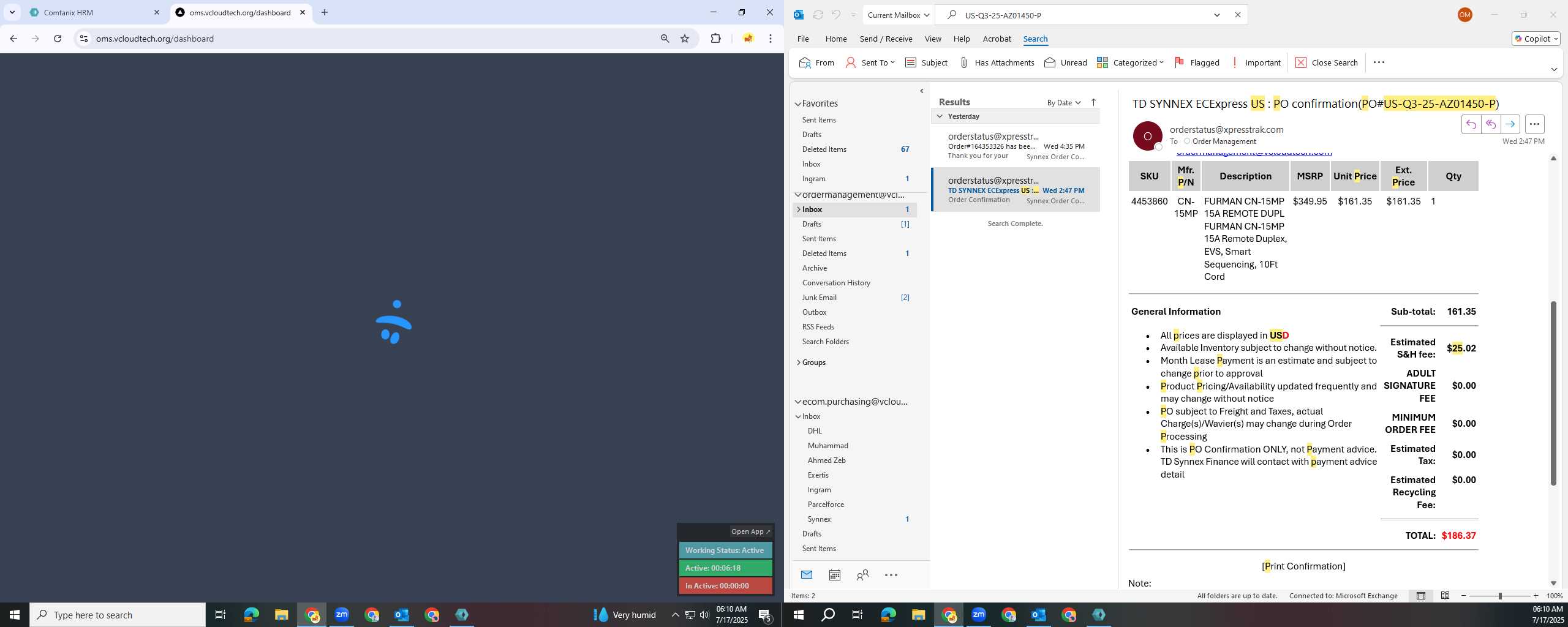1568x627 pixels.
Task: Click Close Search in the ribbon
Action: pos(1327,62)
